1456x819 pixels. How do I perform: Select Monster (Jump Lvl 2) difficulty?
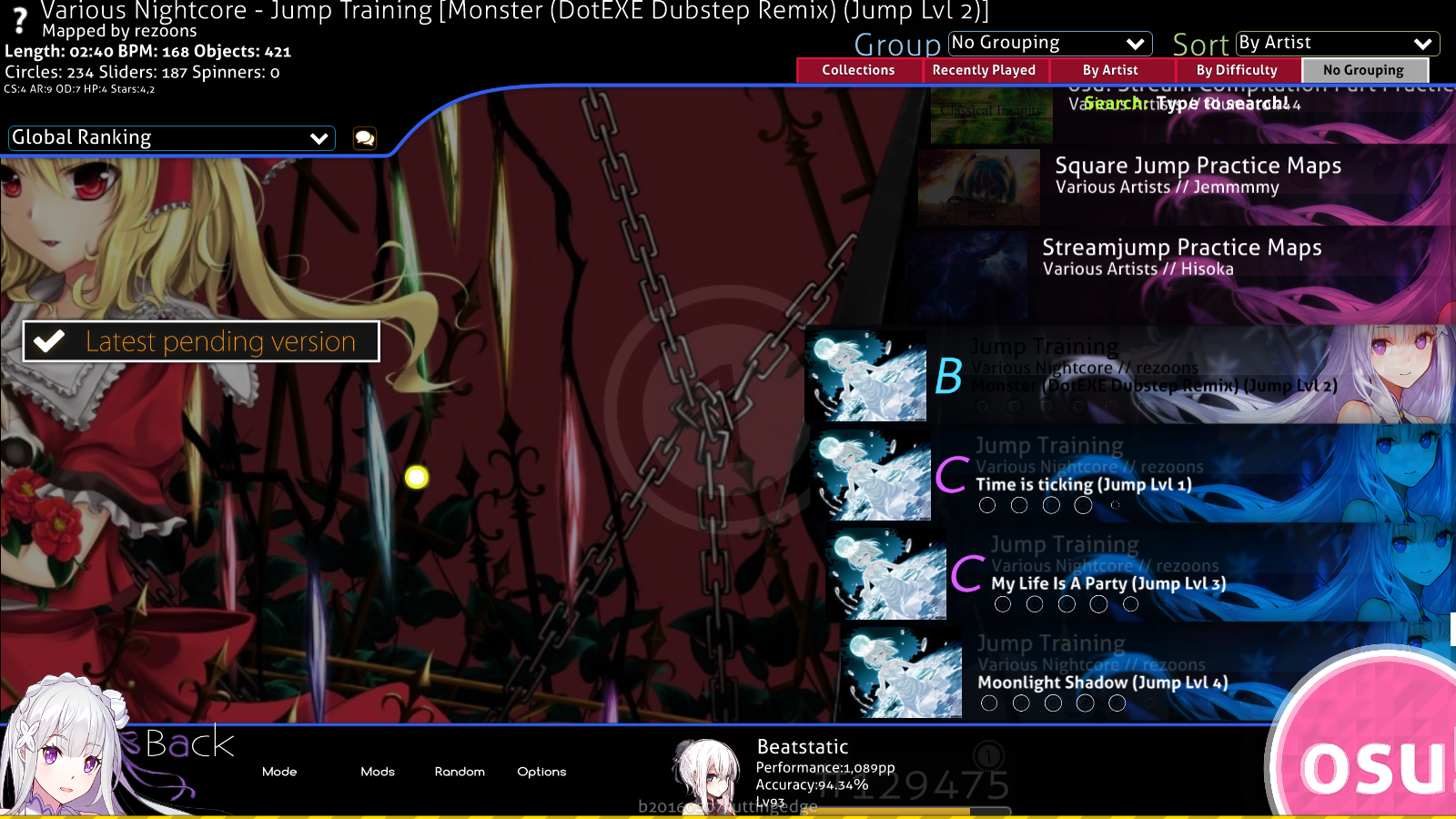coord(1130,375)
